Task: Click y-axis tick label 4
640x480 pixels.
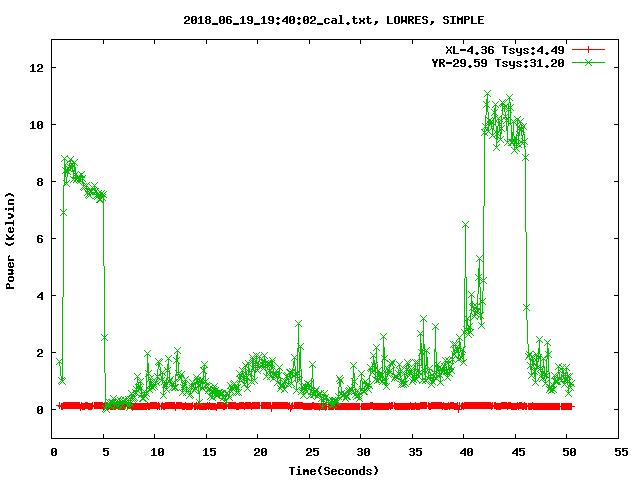Action: click(40, 296)
